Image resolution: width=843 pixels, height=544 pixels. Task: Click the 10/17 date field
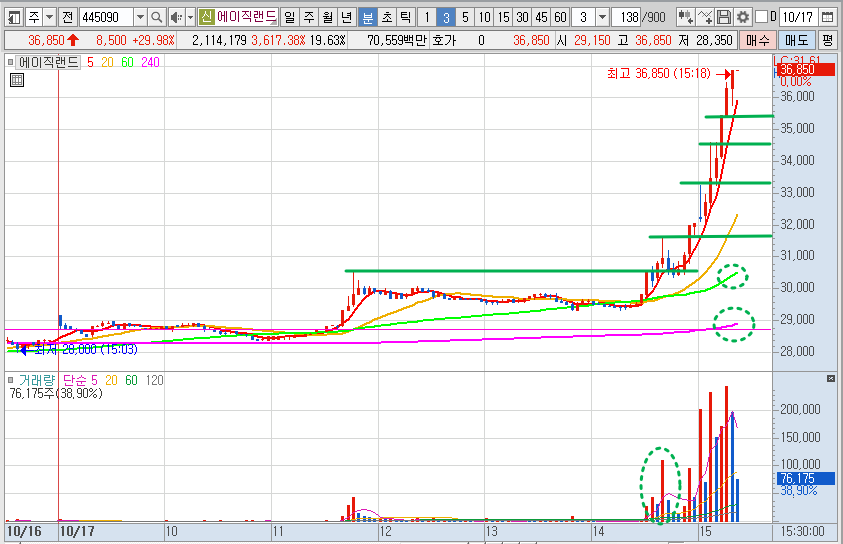coord(798,17)
